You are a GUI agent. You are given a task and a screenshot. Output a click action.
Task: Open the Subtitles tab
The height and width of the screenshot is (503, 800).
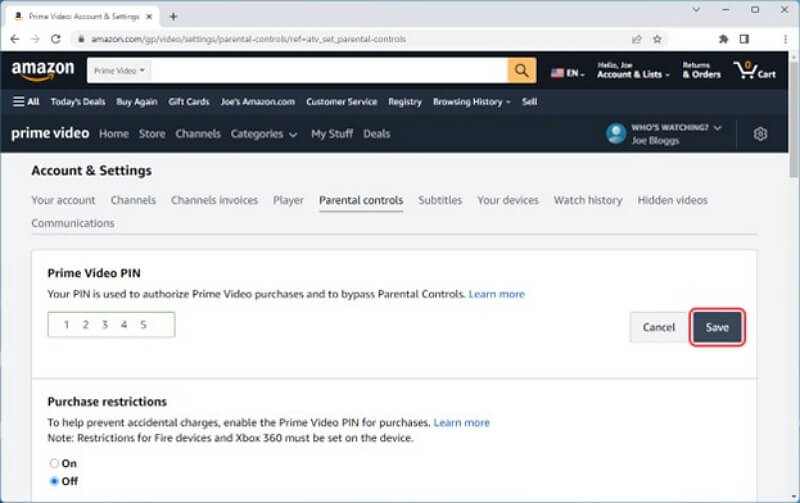tap(440, 200)
